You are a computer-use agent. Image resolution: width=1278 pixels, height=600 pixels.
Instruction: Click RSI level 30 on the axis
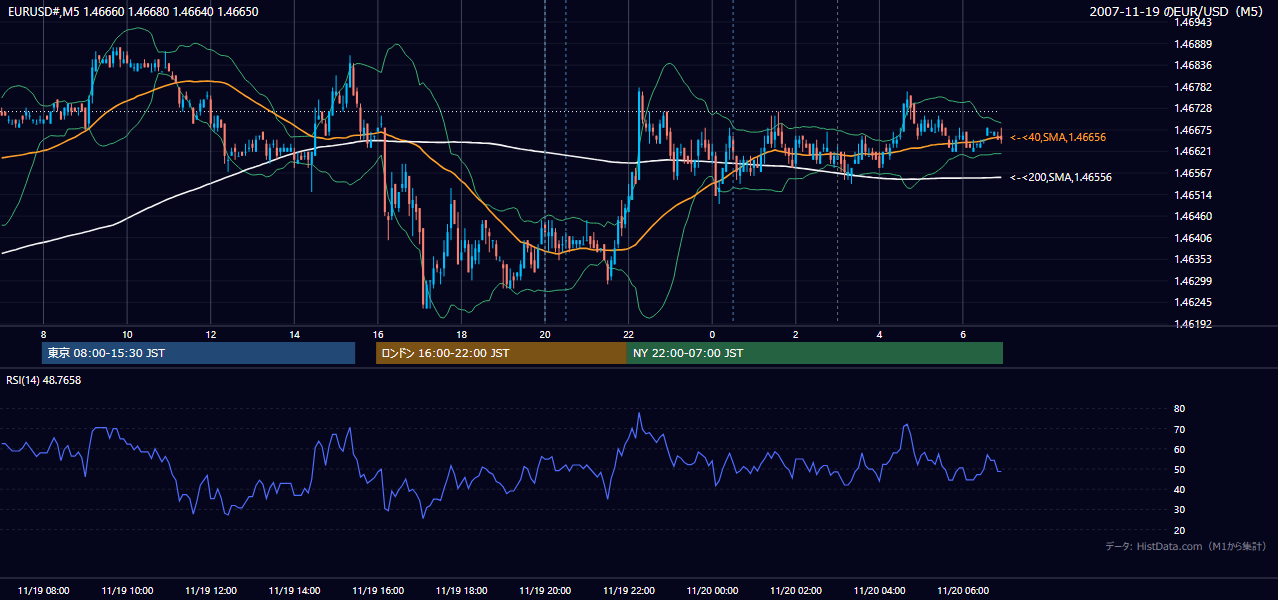[x=1179, y=510]
